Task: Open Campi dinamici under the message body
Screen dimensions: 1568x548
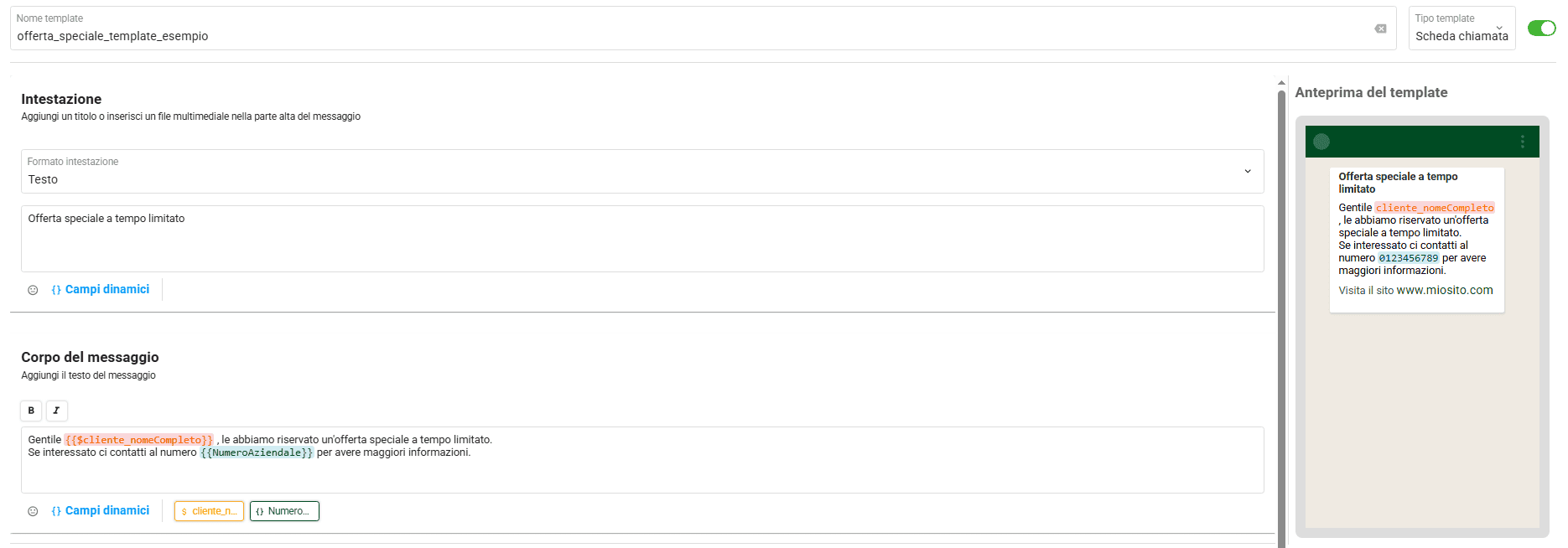Action: 101,510
